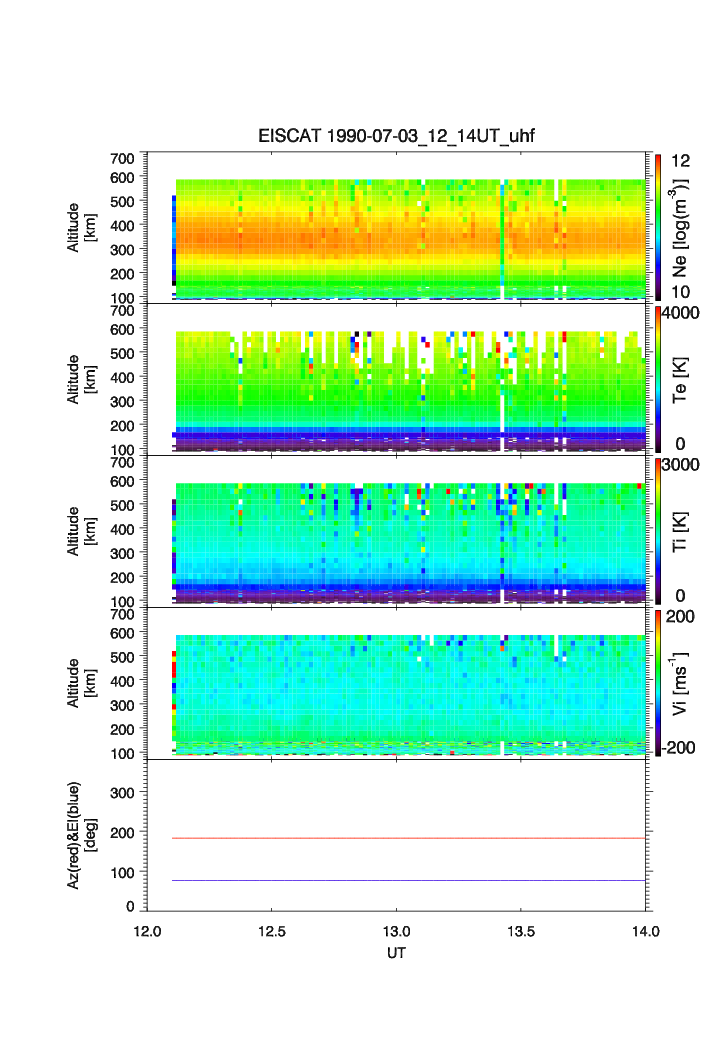Click the Vi [ms-1] colorbar label
Screen dimensions: 708x1063
coord(684,684)
